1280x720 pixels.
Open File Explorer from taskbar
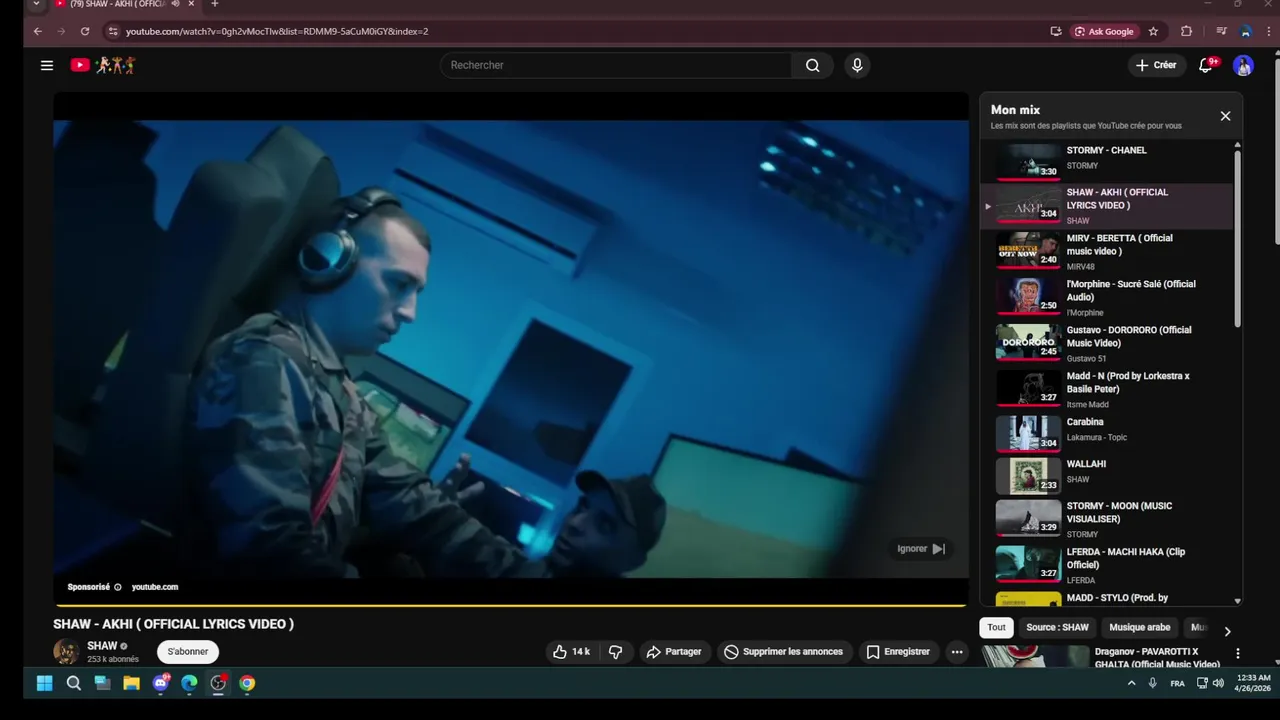point(131,683)
